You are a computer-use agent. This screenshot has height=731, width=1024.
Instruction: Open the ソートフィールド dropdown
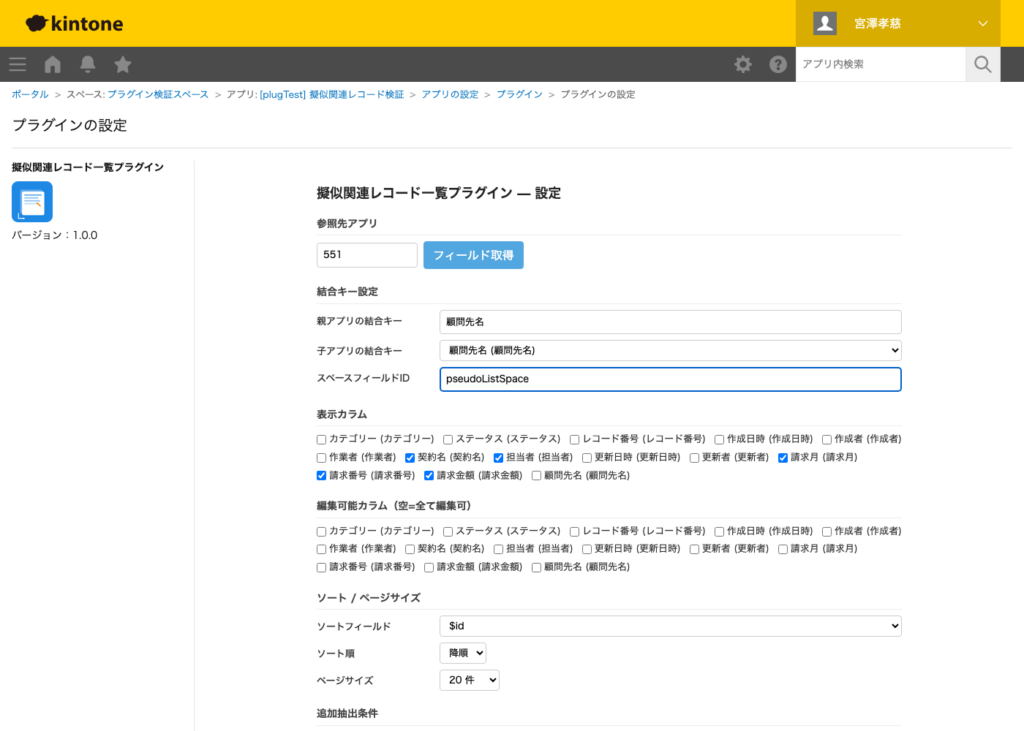click(670, 625)
